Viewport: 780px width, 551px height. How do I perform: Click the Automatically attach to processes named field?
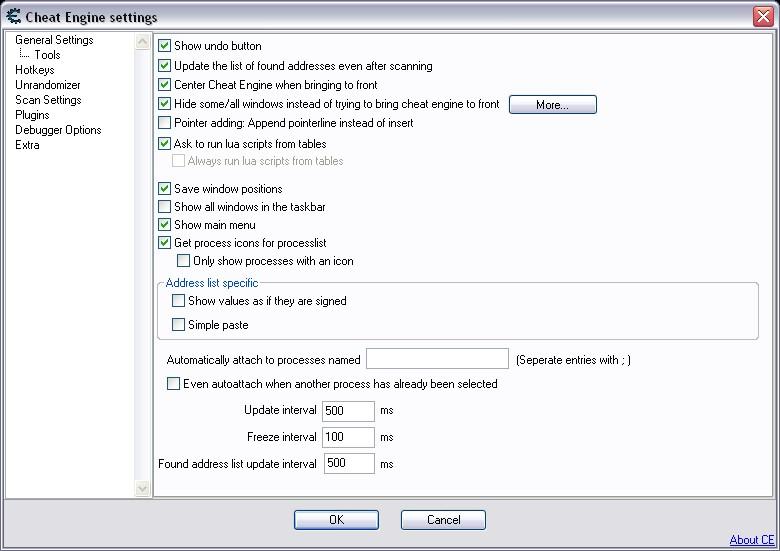coord(437,359)
